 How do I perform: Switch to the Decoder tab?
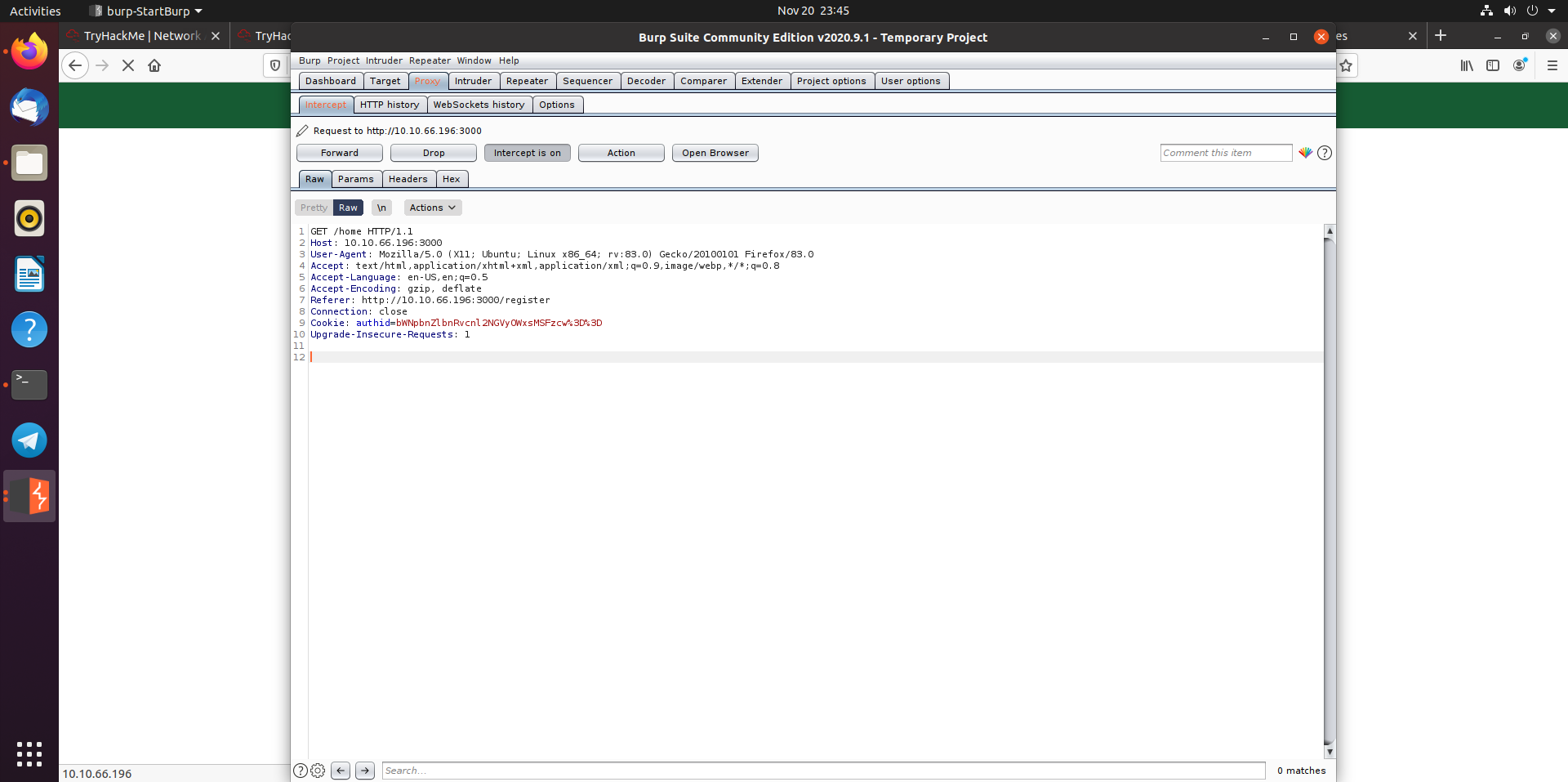tap(646, 81)
